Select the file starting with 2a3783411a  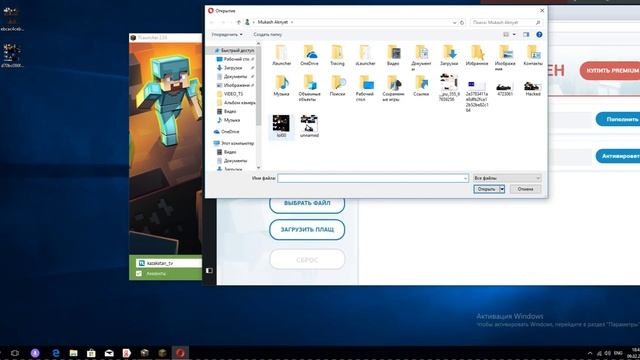tap(477, 96)
